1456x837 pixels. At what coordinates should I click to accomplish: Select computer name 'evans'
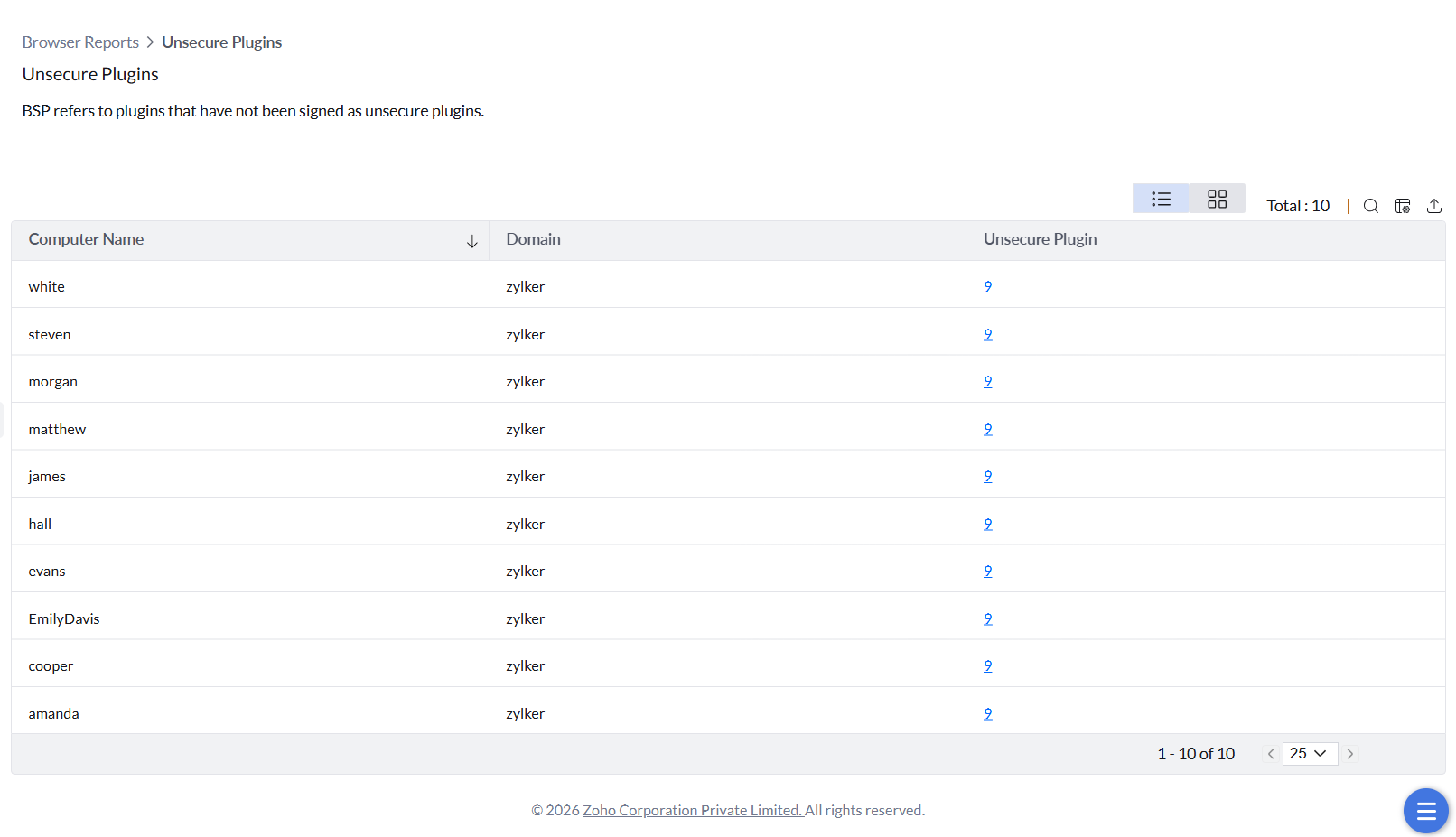click(x=46, y=572)
